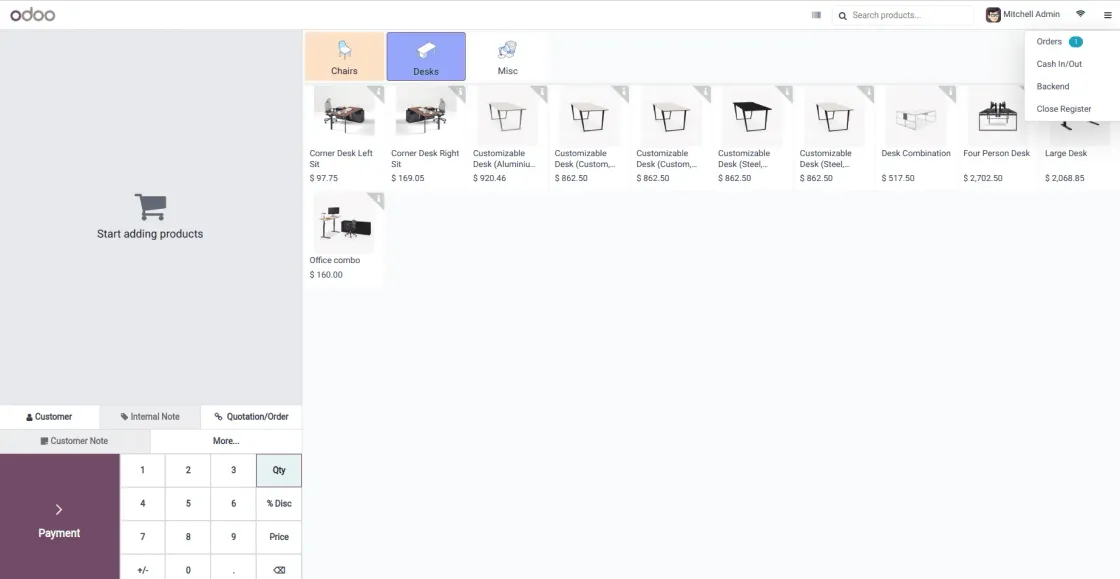Click numpad key 3
The image size is (1120, 579).
click(x=234, y=470)
